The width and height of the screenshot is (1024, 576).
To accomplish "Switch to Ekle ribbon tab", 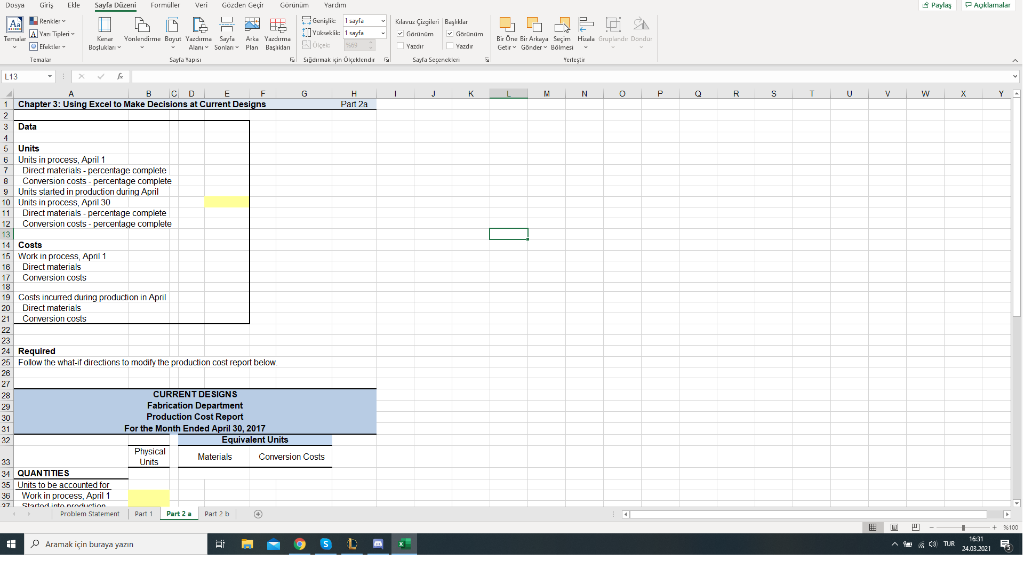I will [x=74, y=5].
